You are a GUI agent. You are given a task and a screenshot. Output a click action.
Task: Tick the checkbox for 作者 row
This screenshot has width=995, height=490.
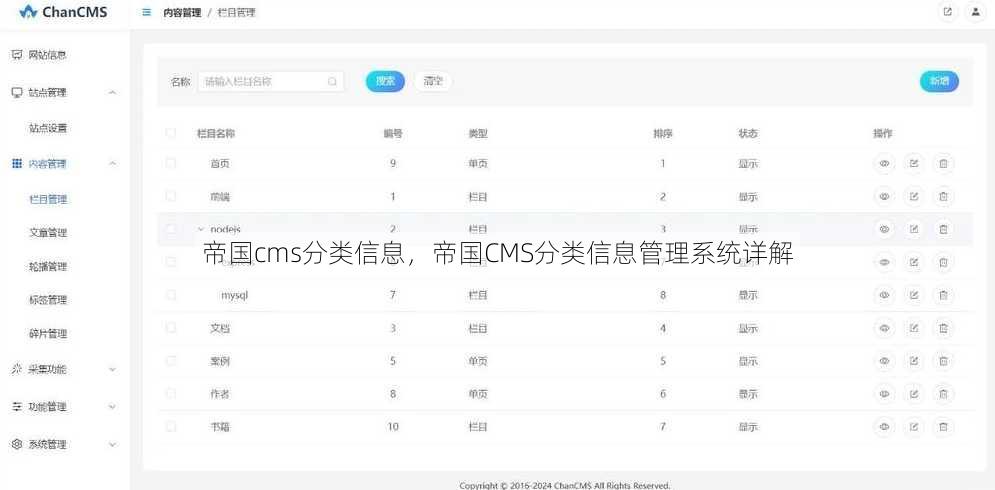click(x=170, y=394)
